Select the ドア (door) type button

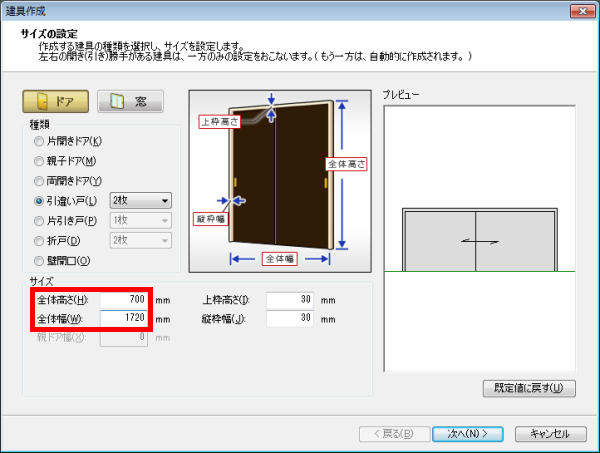56,102
